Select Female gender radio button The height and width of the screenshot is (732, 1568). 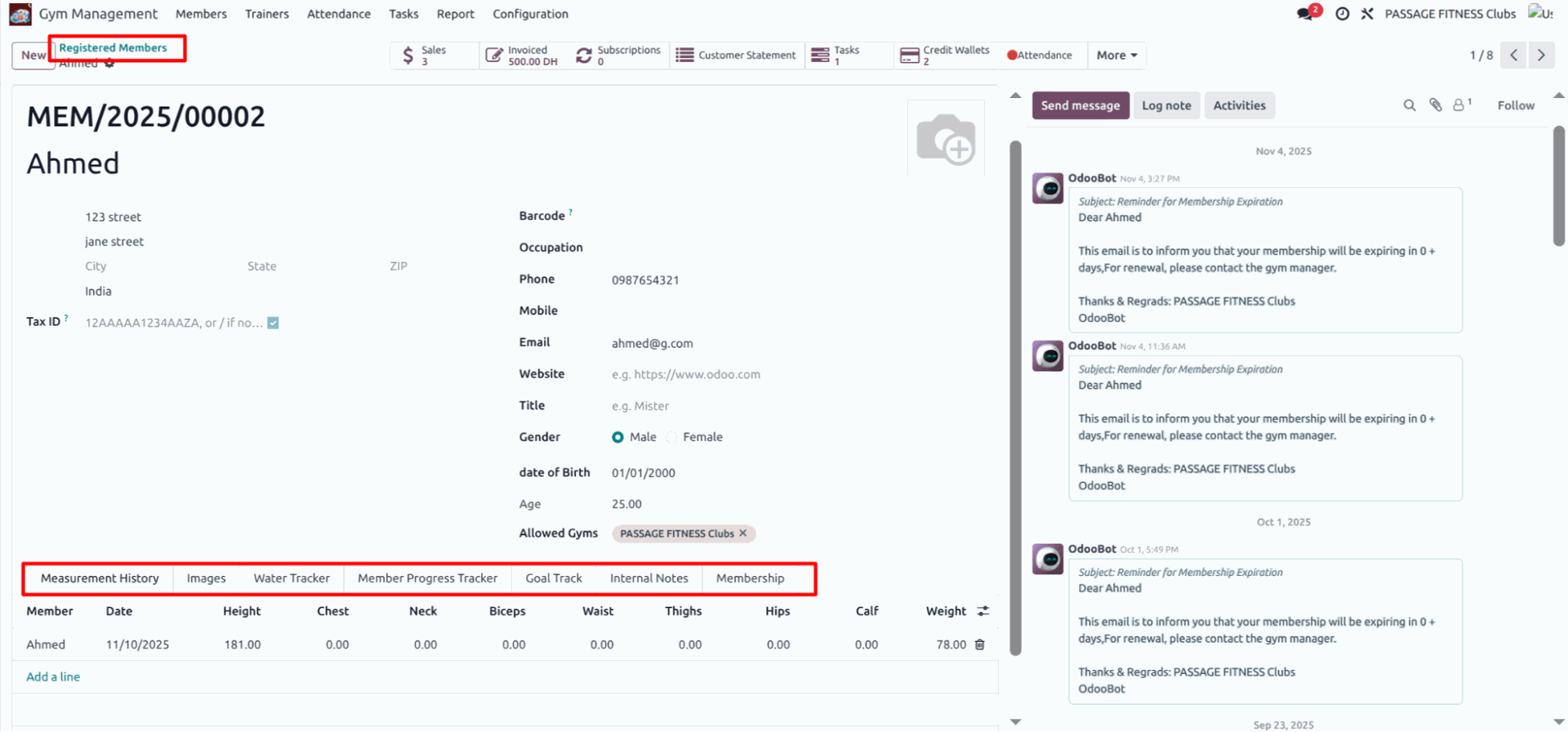(671, 437)
